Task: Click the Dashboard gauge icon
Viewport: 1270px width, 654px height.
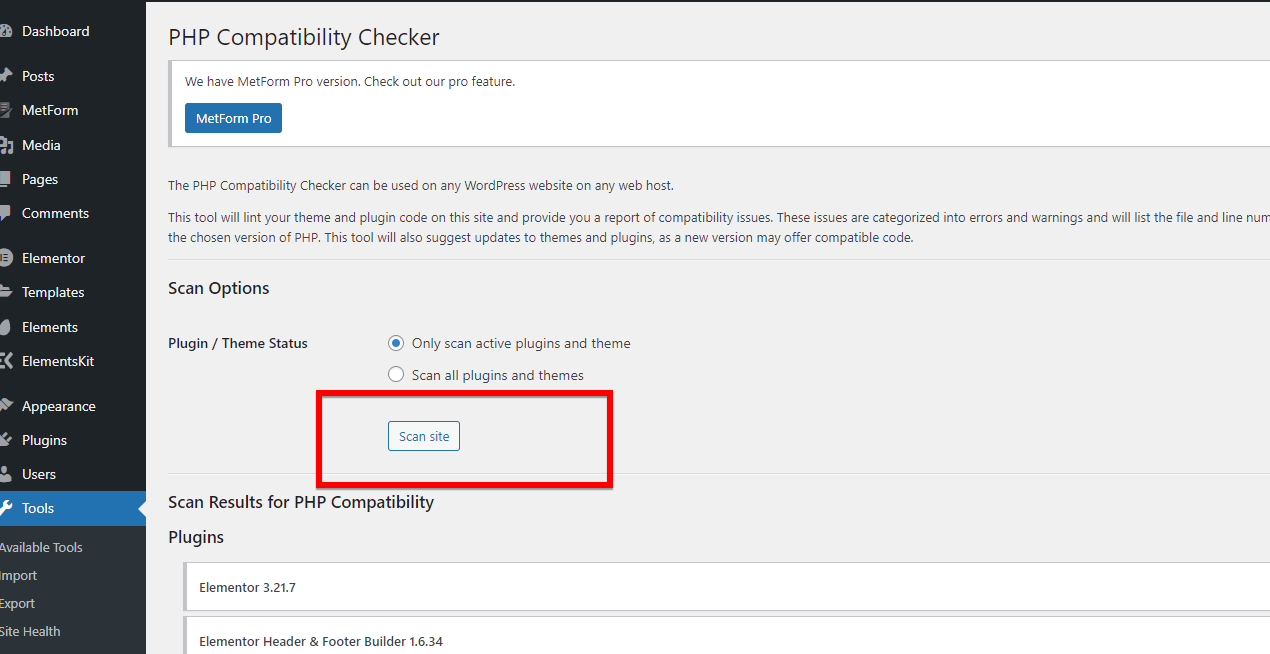Action: point(5,32)
